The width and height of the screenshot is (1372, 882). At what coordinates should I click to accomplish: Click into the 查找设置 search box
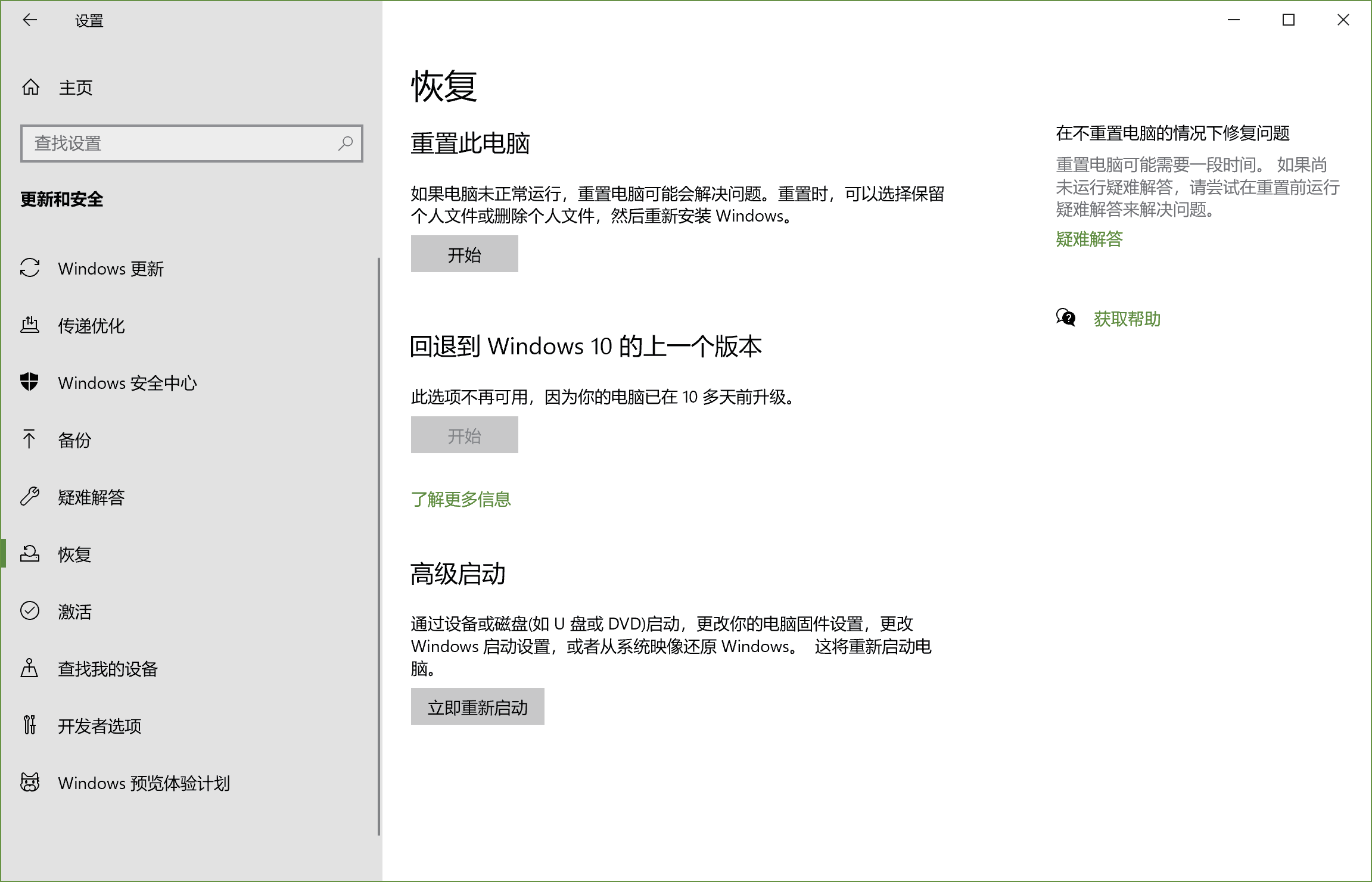pyautogui.click(x=179, y=143)
